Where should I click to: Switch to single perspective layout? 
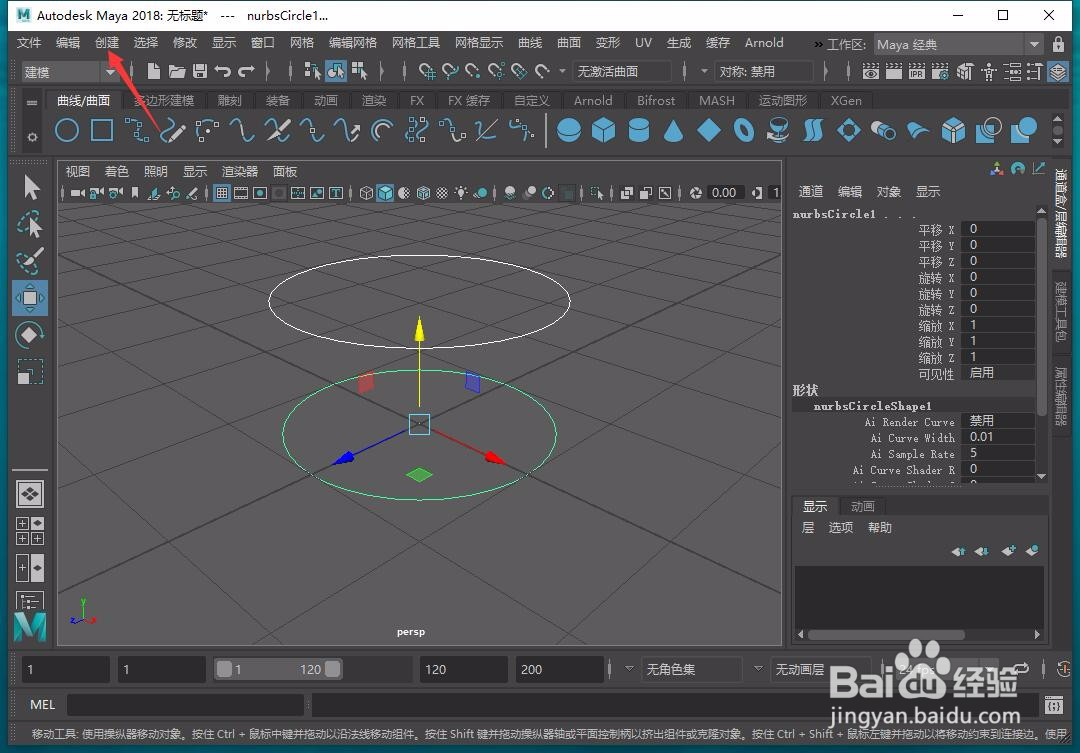30,493
